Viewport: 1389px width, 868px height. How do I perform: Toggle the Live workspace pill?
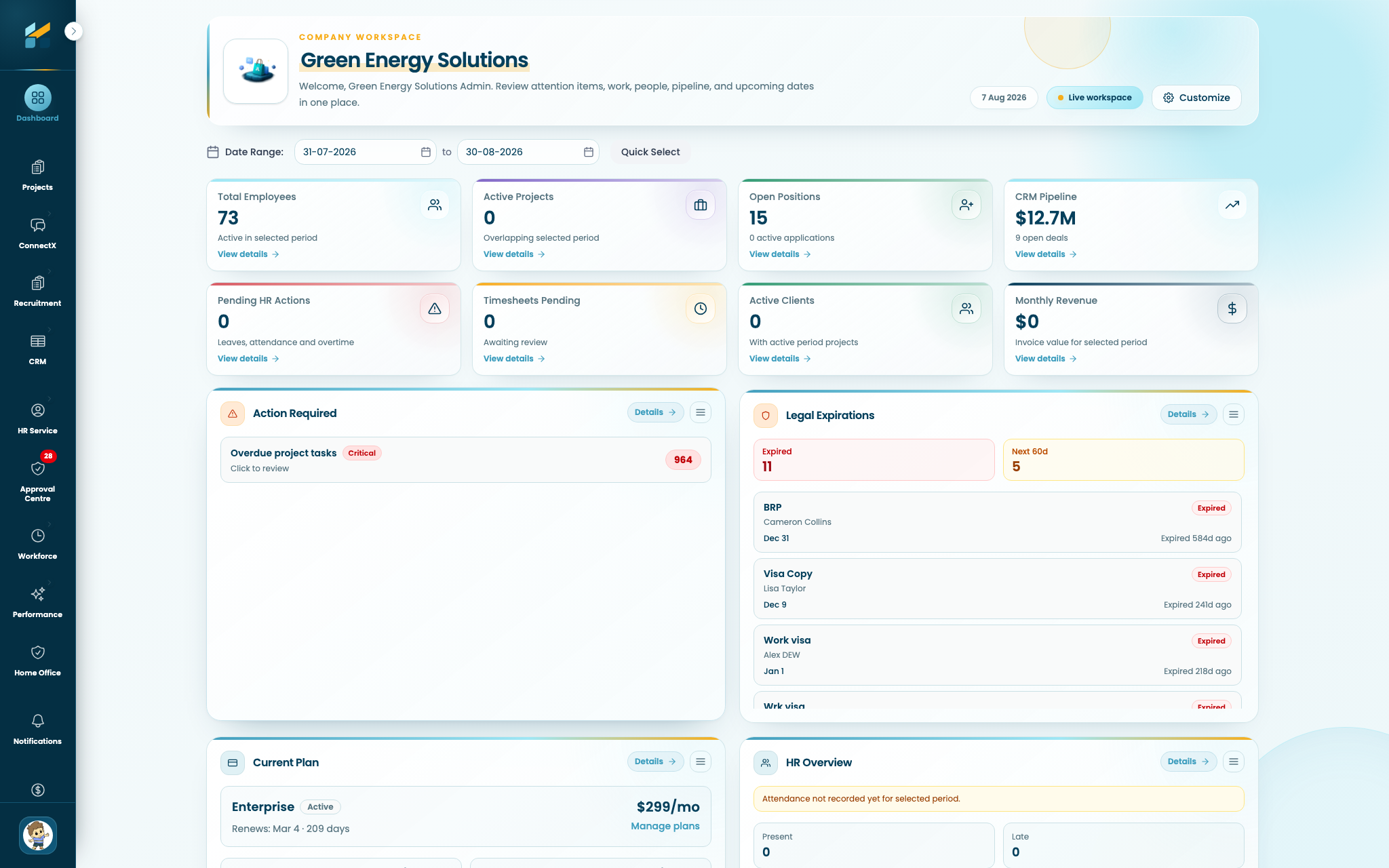point(1095,98)
